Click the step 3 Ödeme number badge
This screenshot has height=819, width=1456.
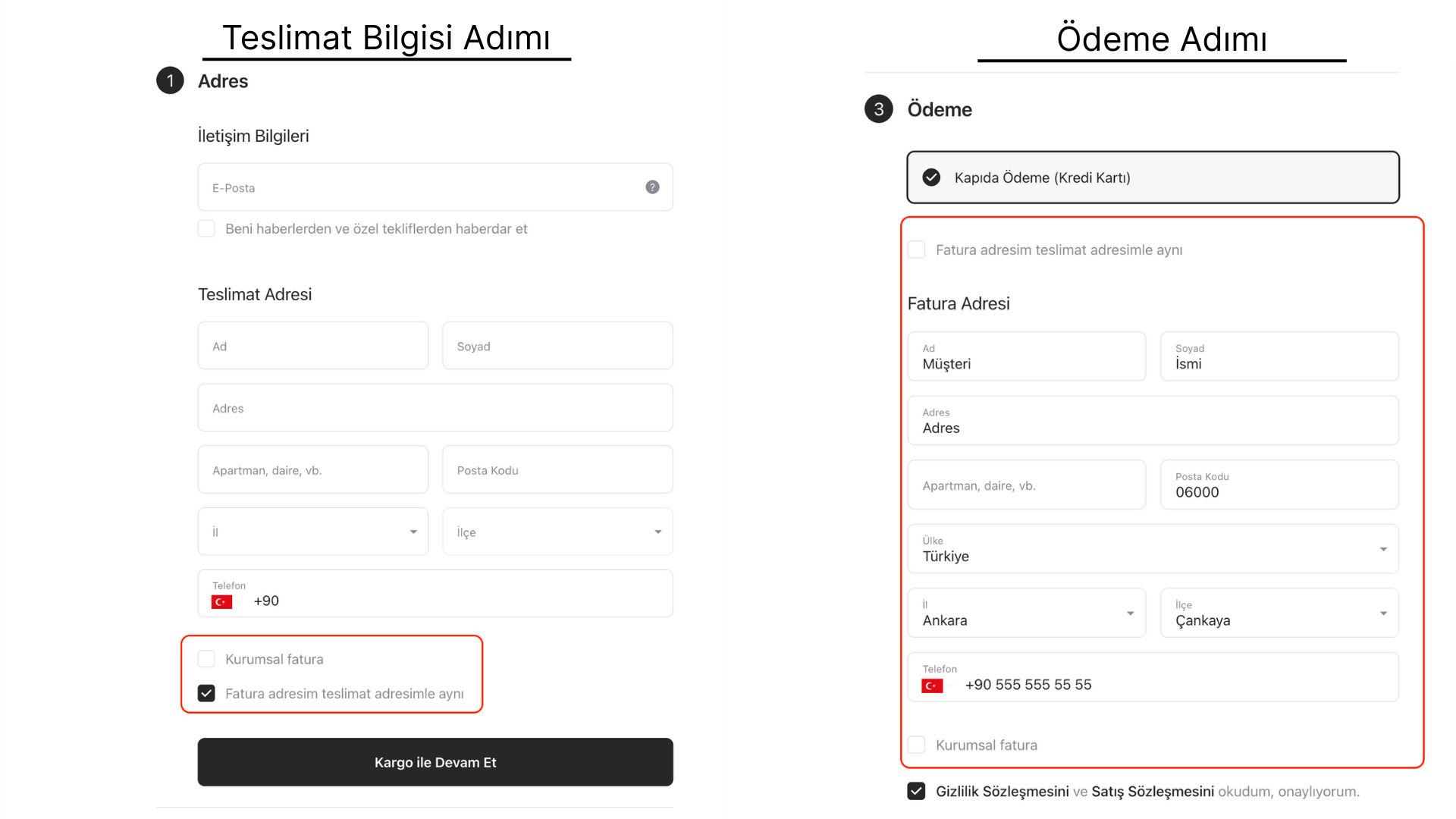[x=878, y=109]
